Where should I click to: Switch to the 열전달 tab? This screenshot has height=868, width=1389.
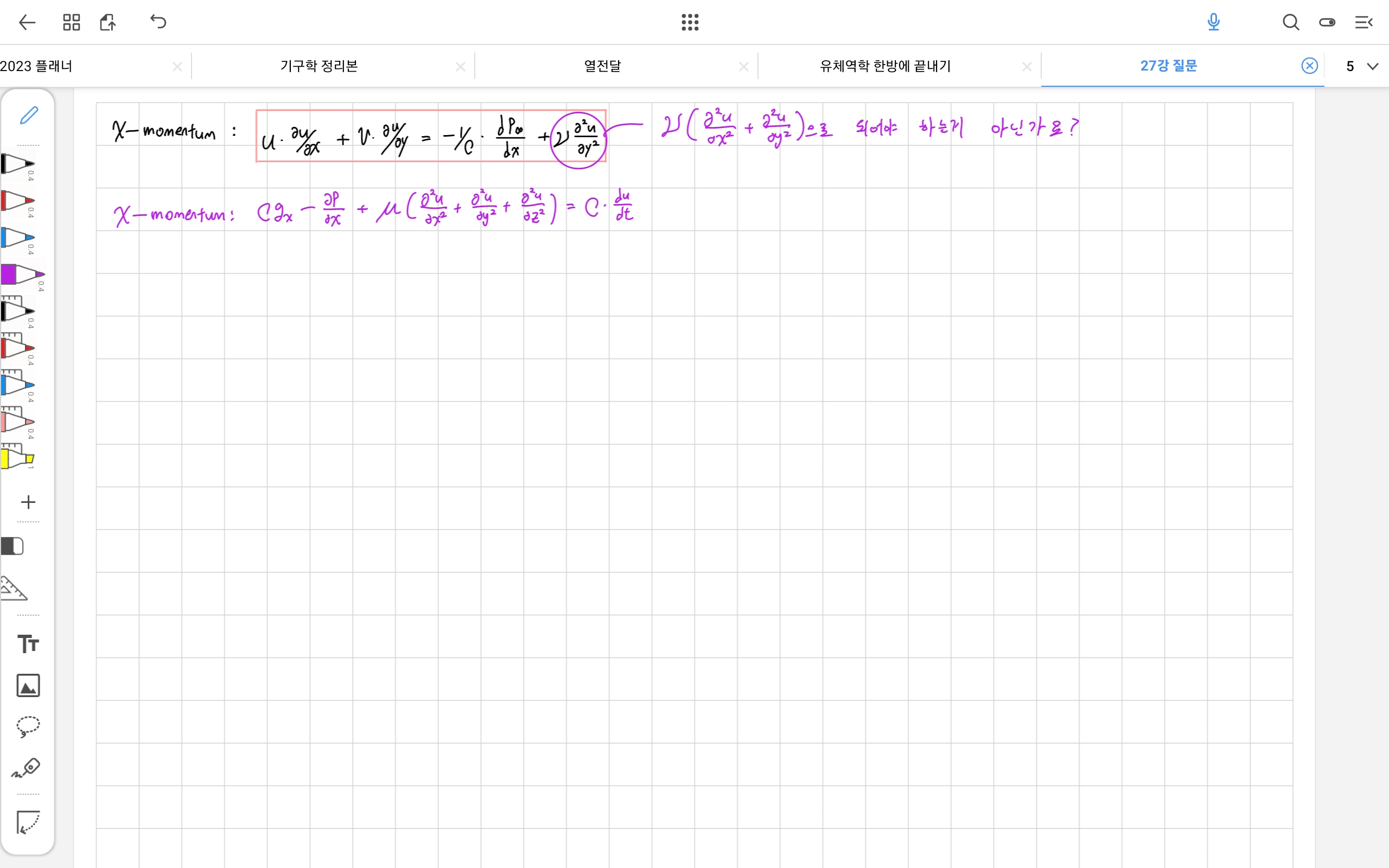coord(602,67)
